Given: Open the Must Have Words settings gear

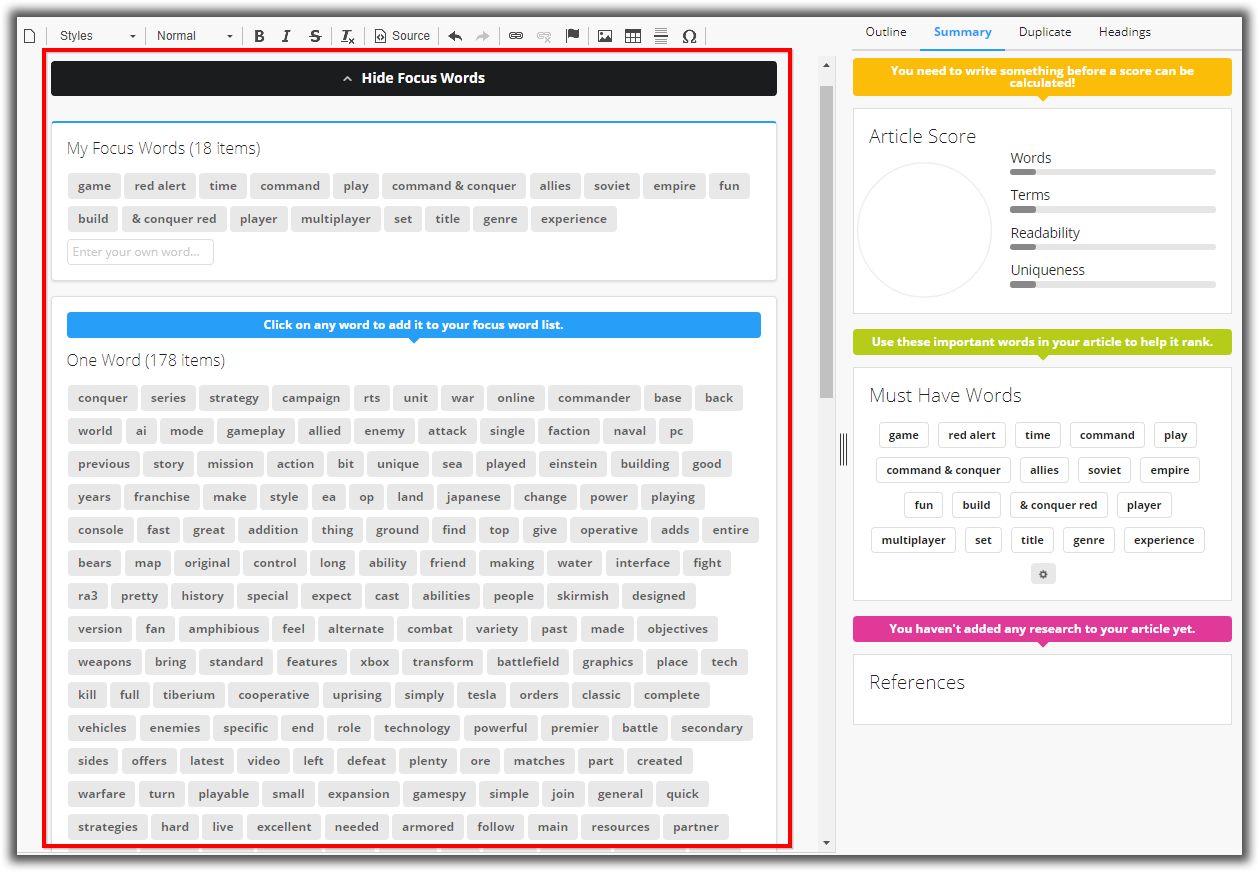Looking at the screenshot, I should (x=1043, y=574).
